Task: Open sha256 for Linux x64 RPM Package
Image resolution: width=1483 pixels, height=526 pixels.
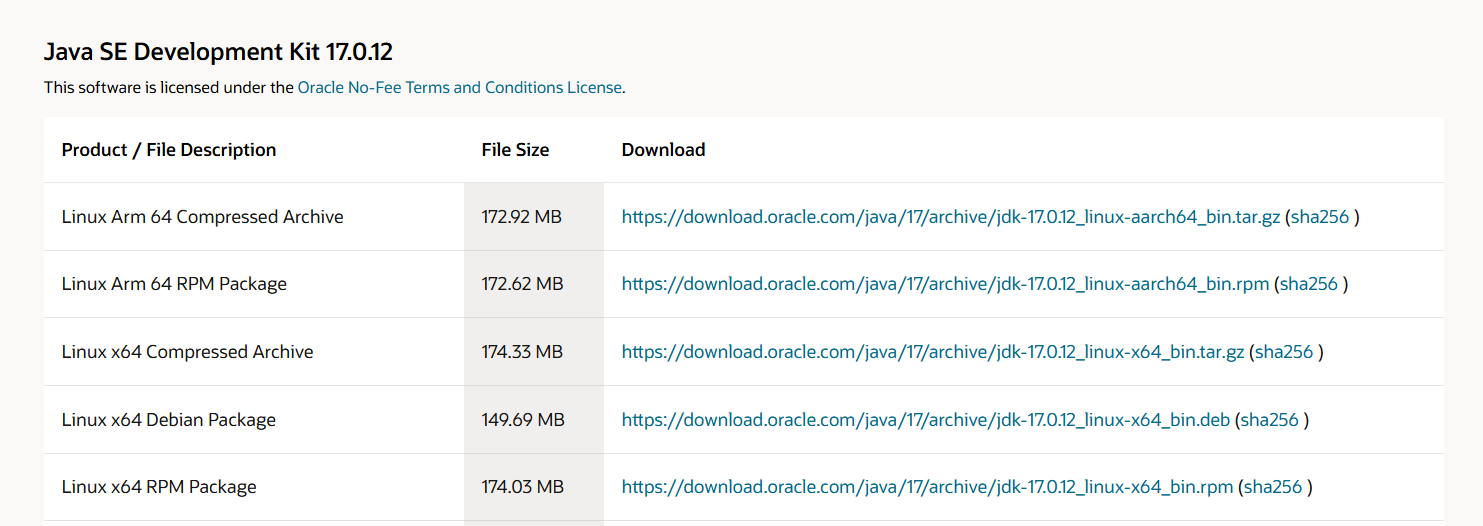Action: coord(1273,487)
